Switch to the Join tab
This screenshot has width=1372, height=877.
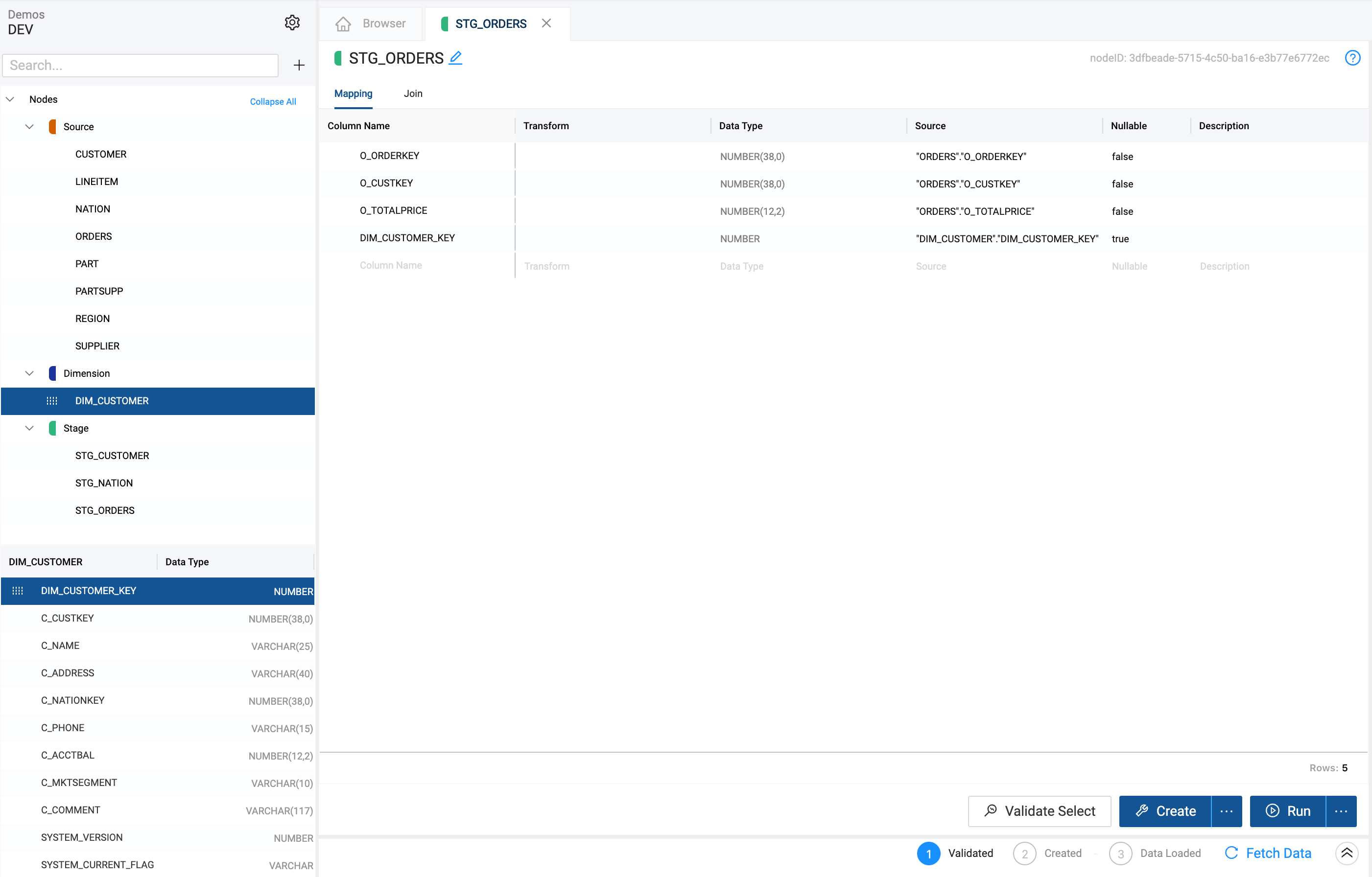click(413, 93)
